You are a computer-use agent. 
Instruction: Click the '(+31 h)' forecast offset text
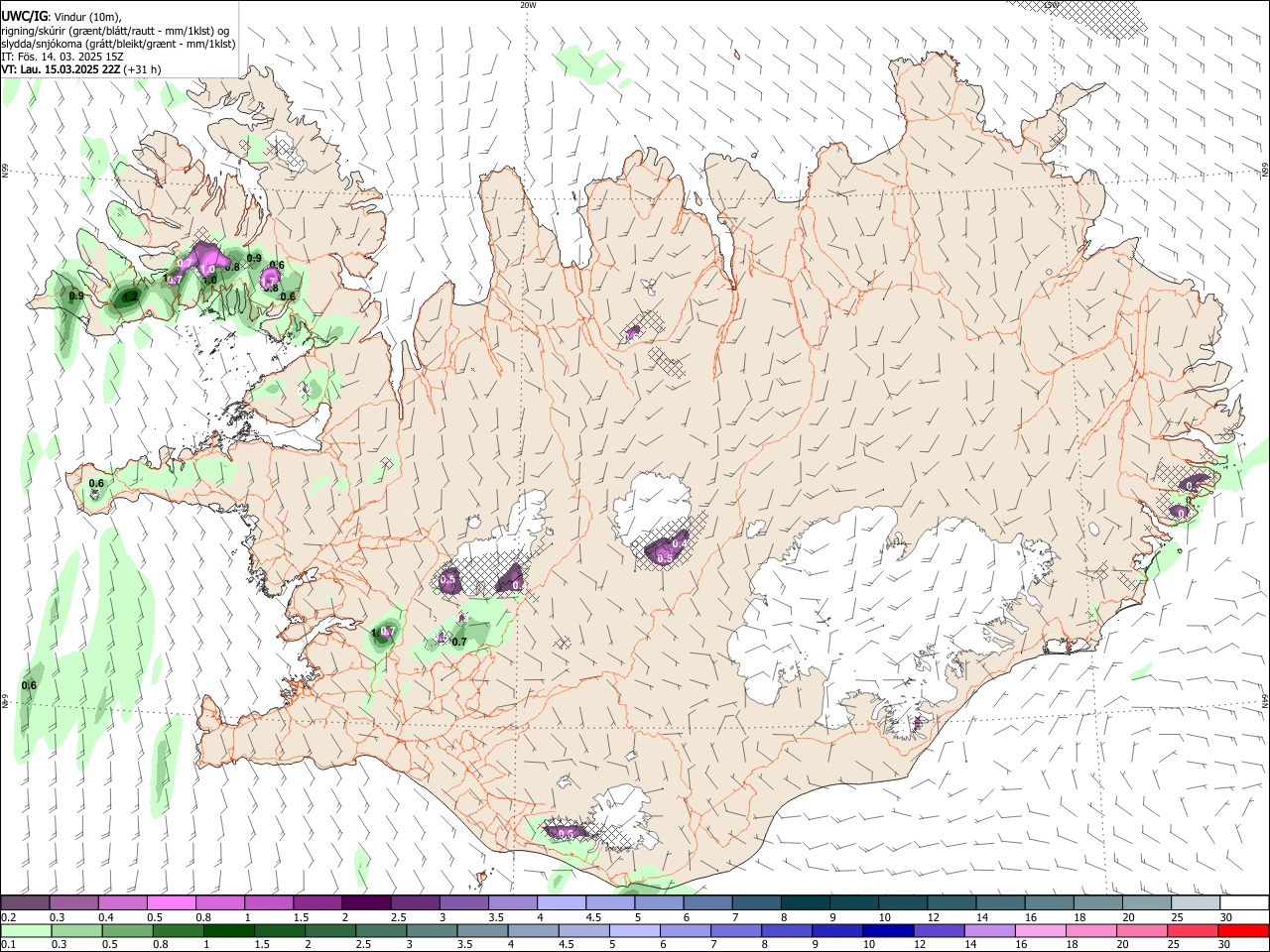[x=143, y=69]
